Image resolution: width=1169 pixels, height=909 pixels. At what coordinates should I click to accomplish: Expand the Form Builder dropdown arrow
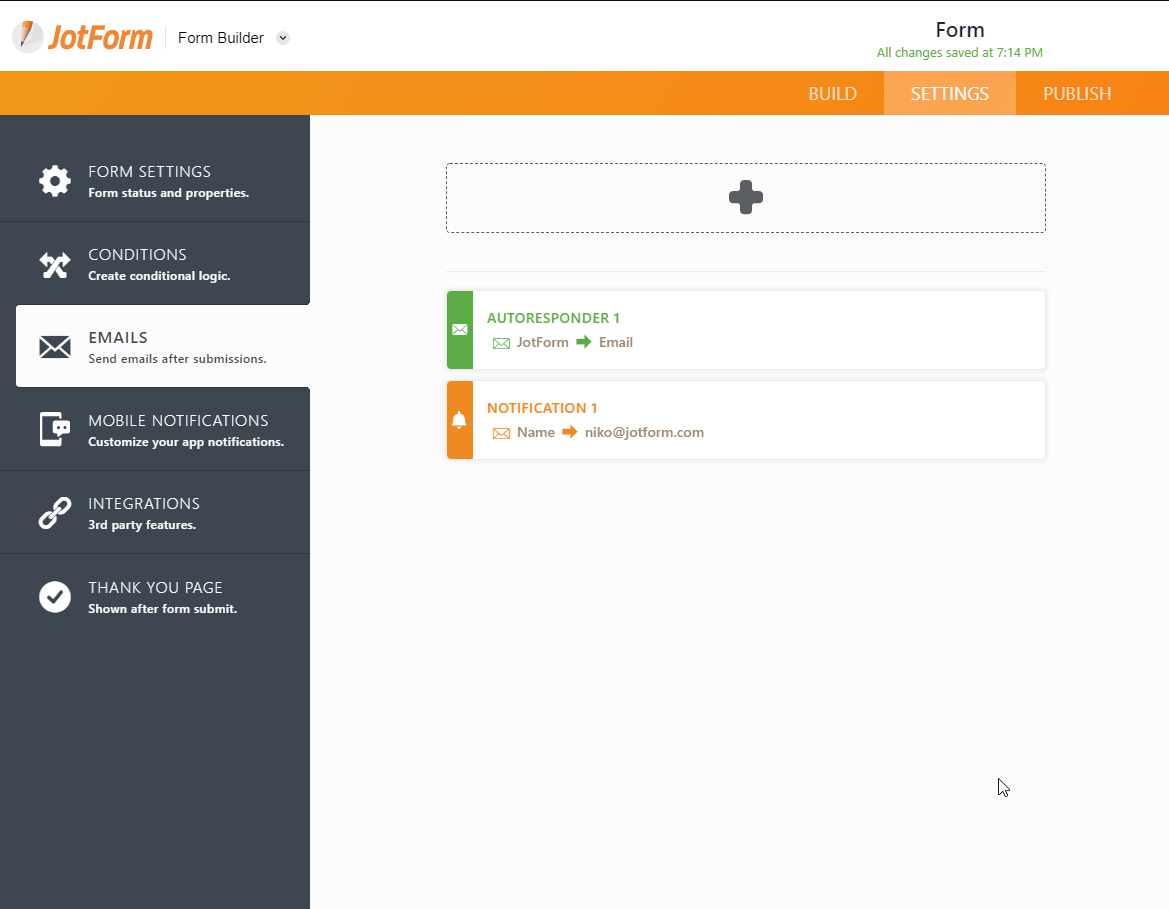[x=283, y=38]
